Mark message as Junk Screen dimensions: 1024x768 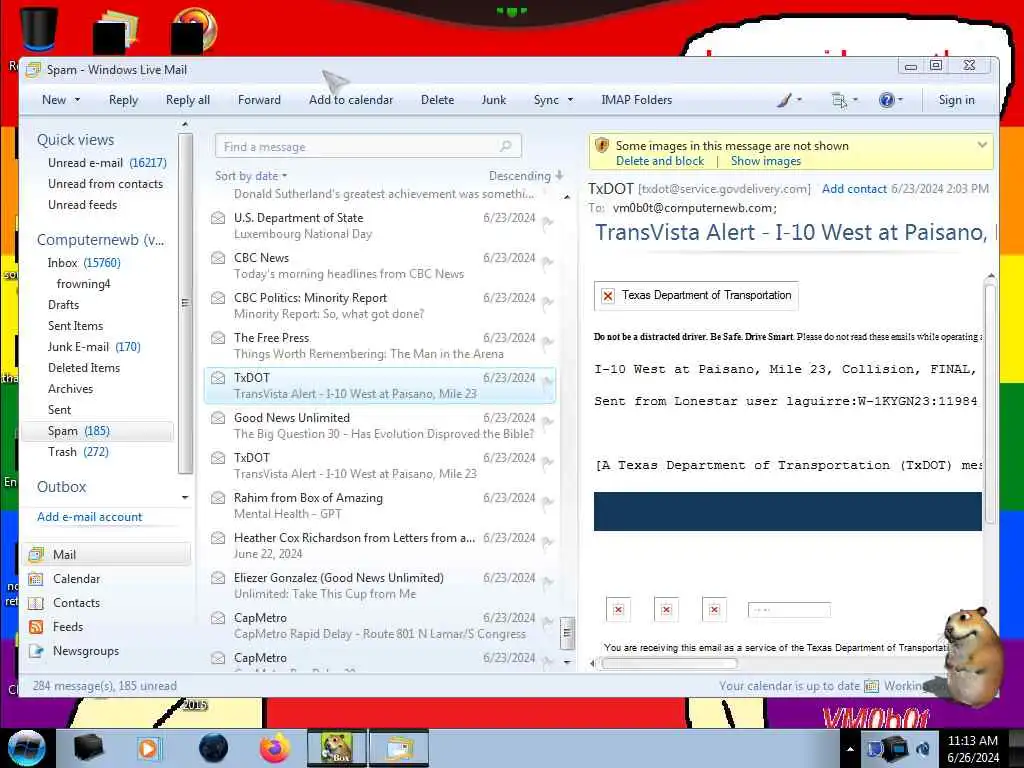494,100
